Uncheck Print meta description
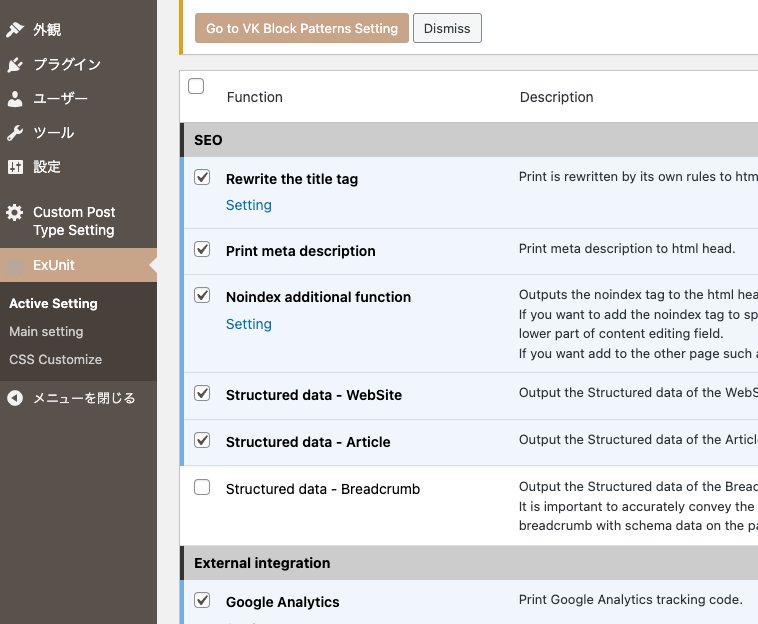 click(202, 249)
